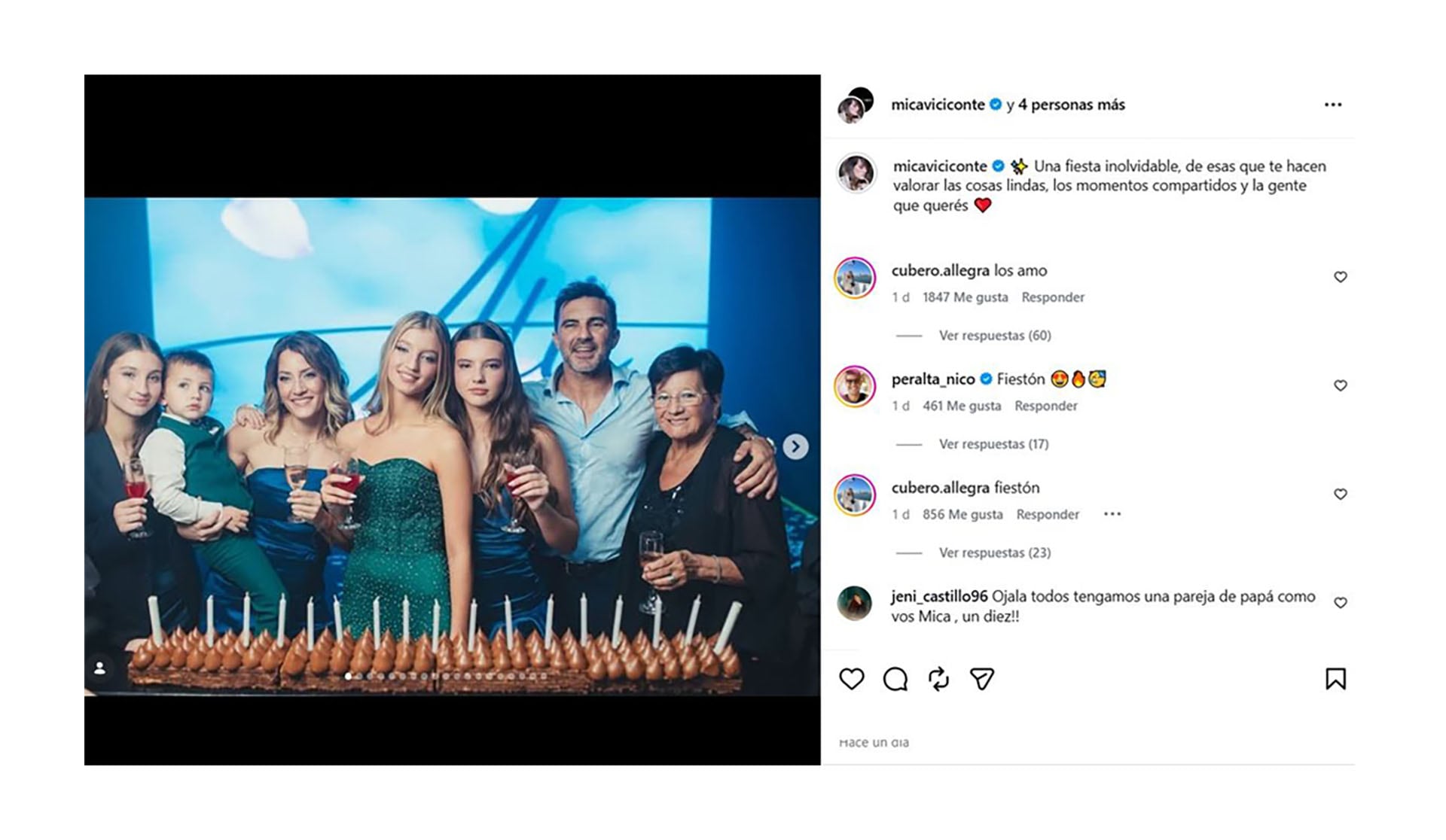Like cubero.allegra's "los amo" comment
The width and height of the screenshot is (1446, 840).
pos(1340,277)
